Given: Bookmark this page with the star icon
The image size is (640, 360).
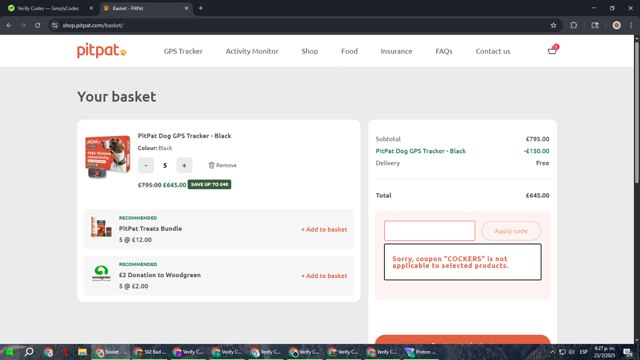Looking at the screenshot, I should click(553, 25).
